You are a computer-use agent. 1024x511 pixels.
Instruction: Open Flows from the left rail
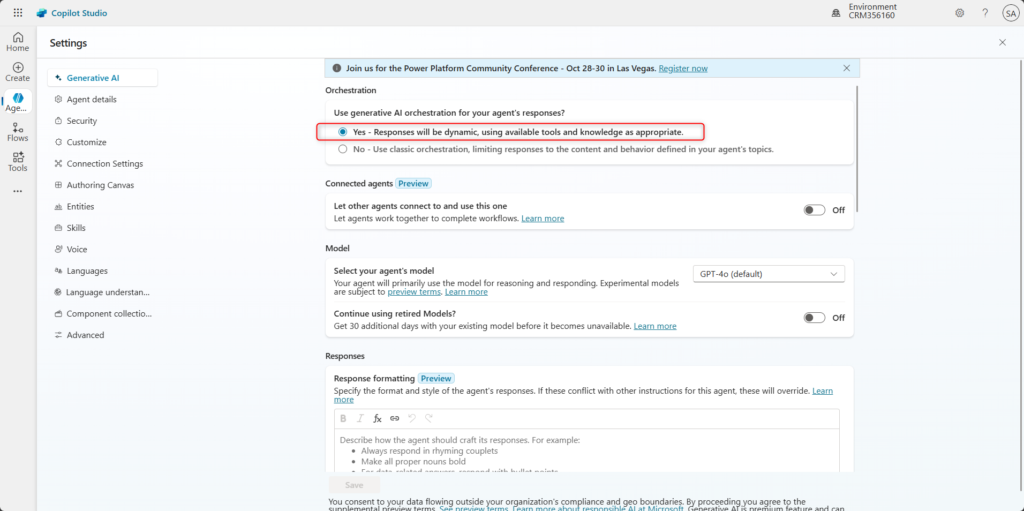pos(18,132)
